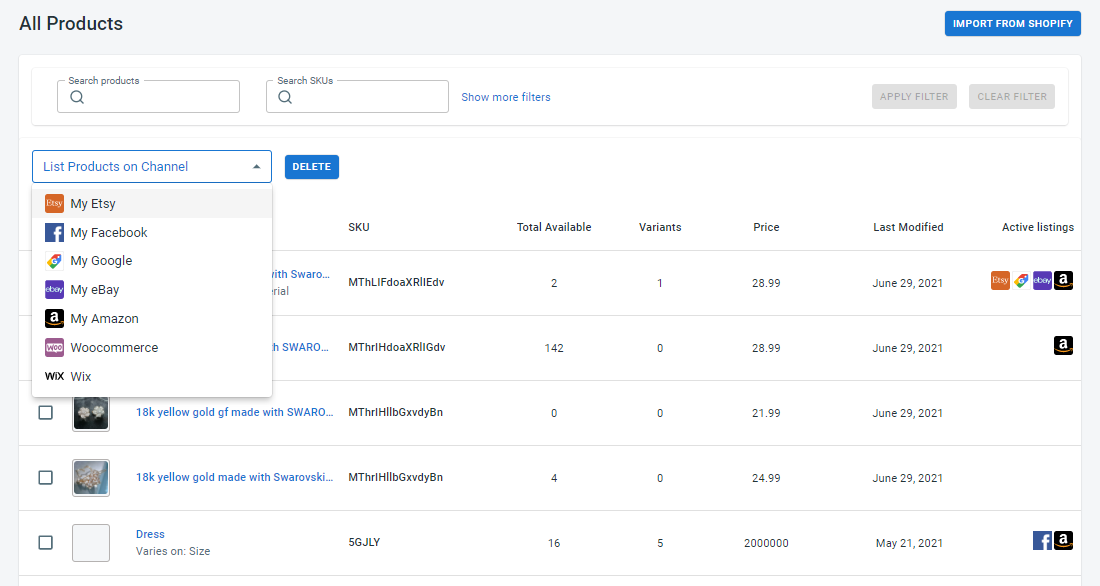The height and width of the screenshot is (586, 1100).
Task: Focus the Search SKUs field
Action: (x=357, y=97)
